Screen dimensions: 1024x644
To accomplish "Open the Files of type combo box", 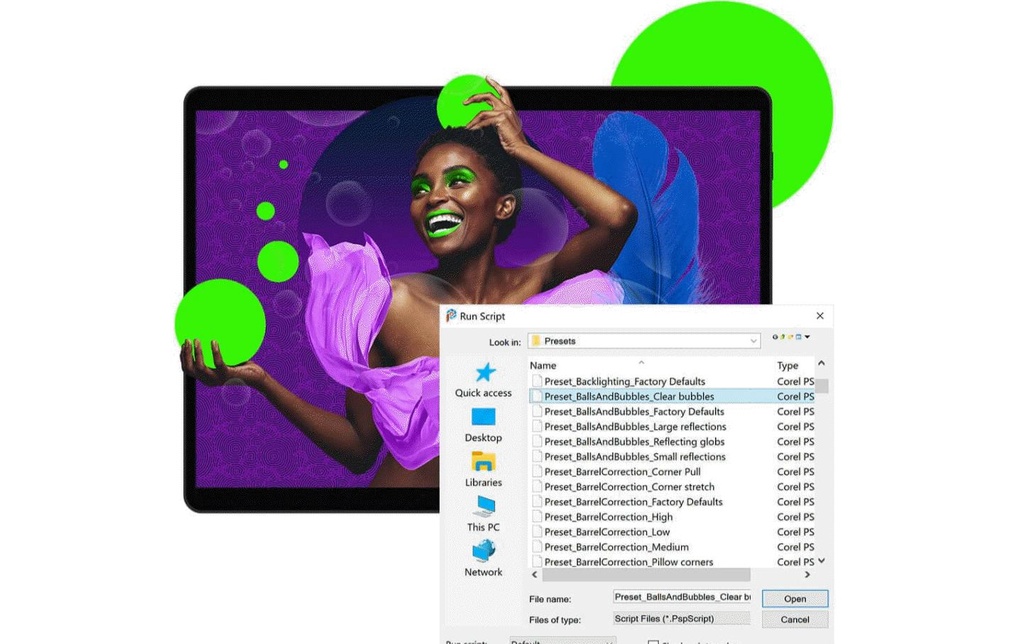I will point(681,619).
